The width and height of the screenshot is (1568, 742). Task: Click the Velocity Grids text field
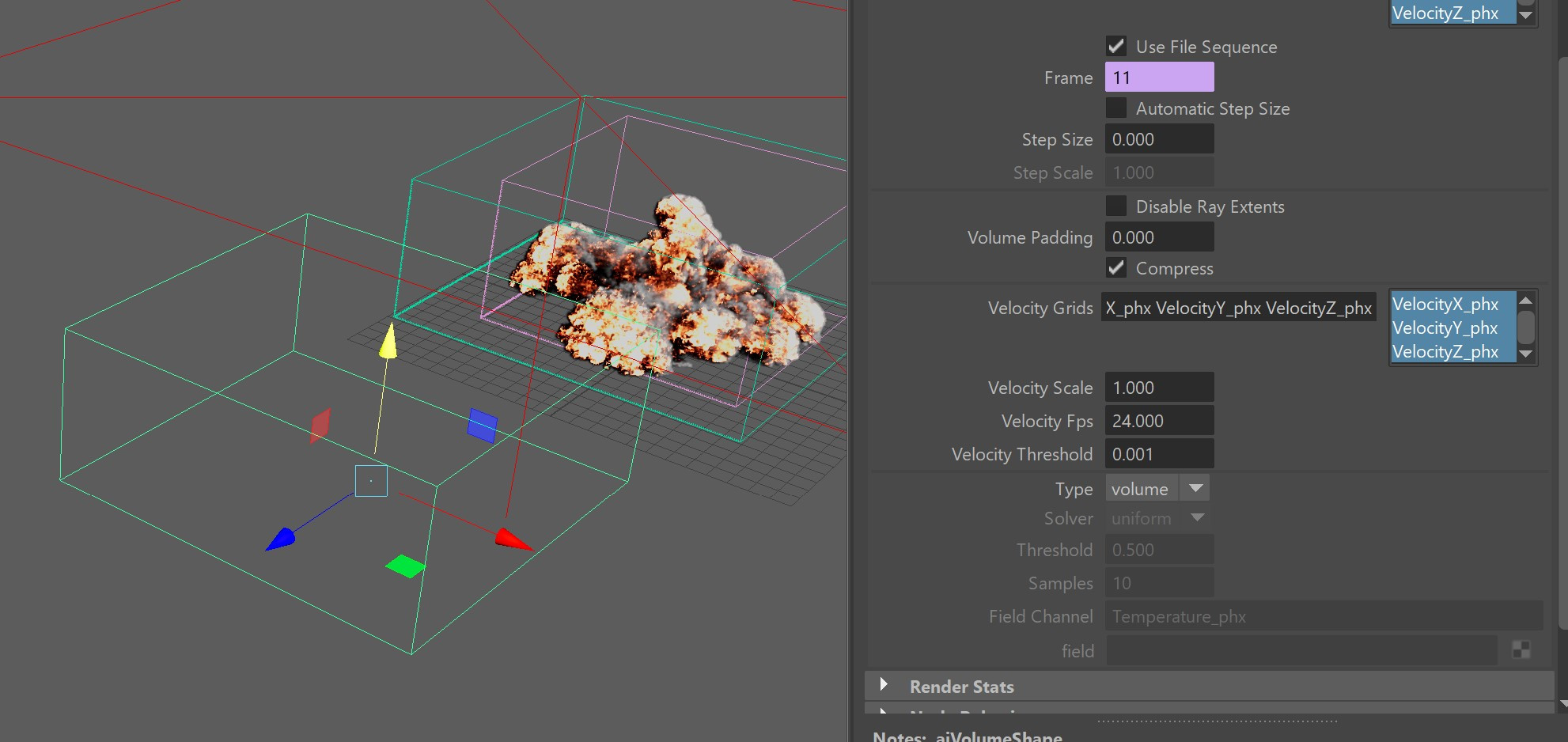pyautogui.click(x=1239, y=308)
